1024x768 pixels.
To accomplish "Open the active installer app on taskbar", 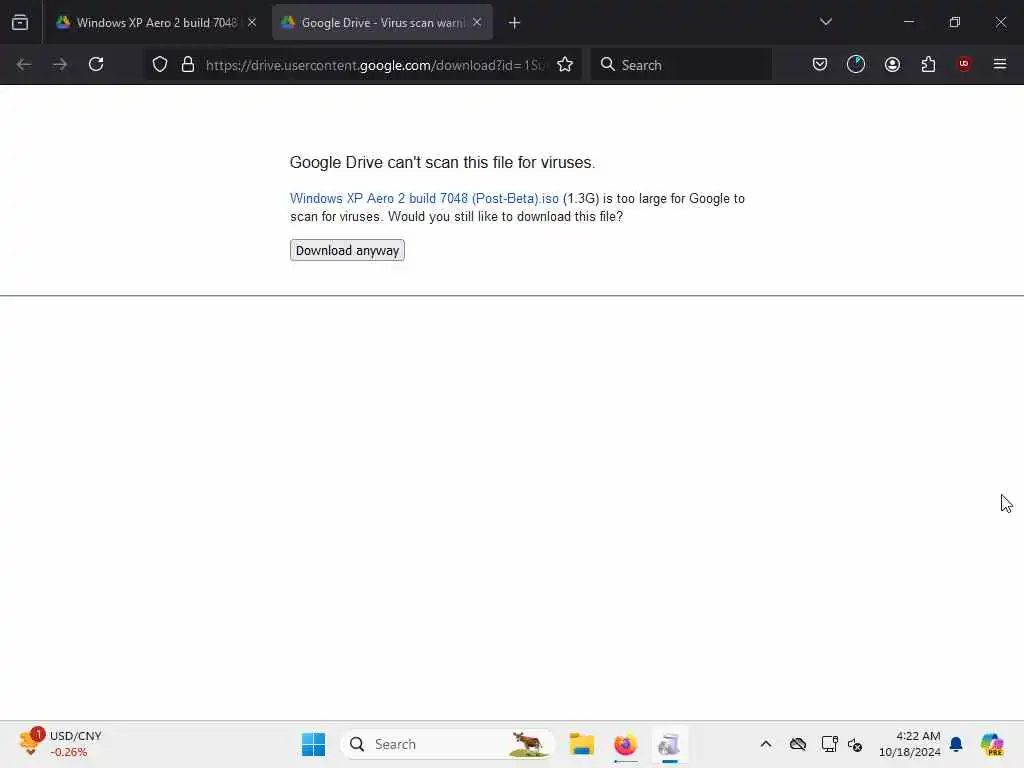I will (669, 744).
